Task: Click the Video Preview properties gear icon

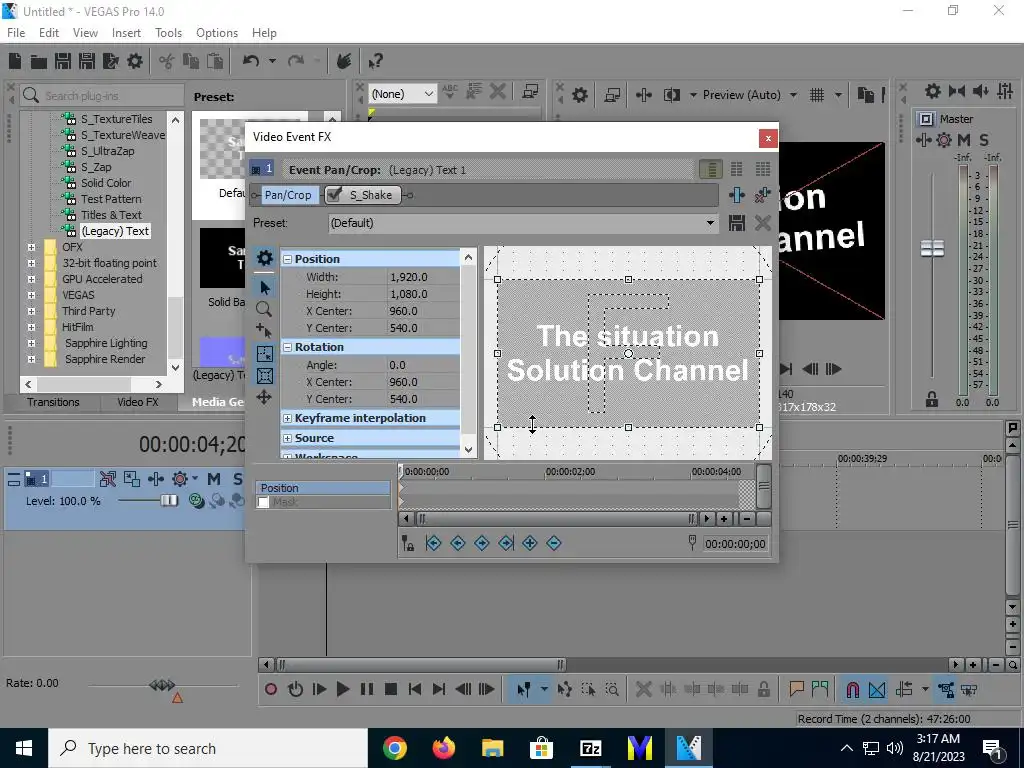Action: click(x=580, y=95)
